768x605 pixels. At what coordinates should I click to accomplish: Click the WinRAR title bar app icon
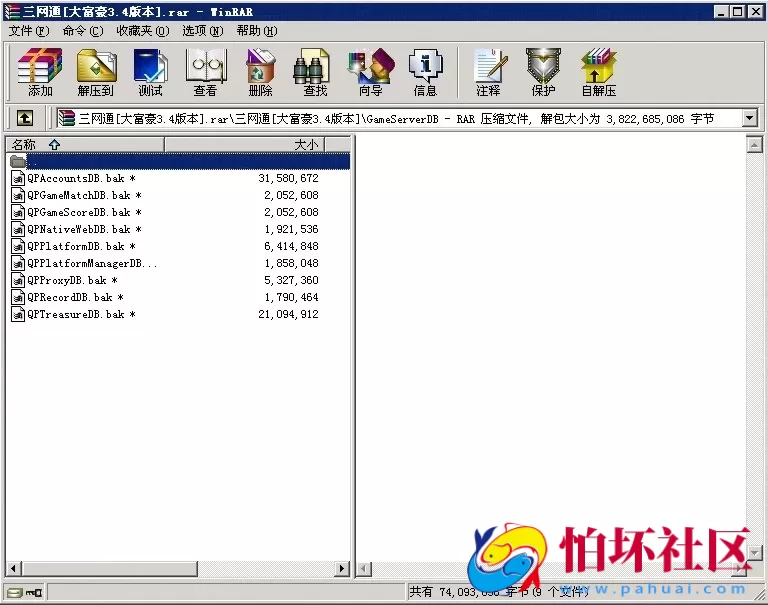(x=12, y=12)
